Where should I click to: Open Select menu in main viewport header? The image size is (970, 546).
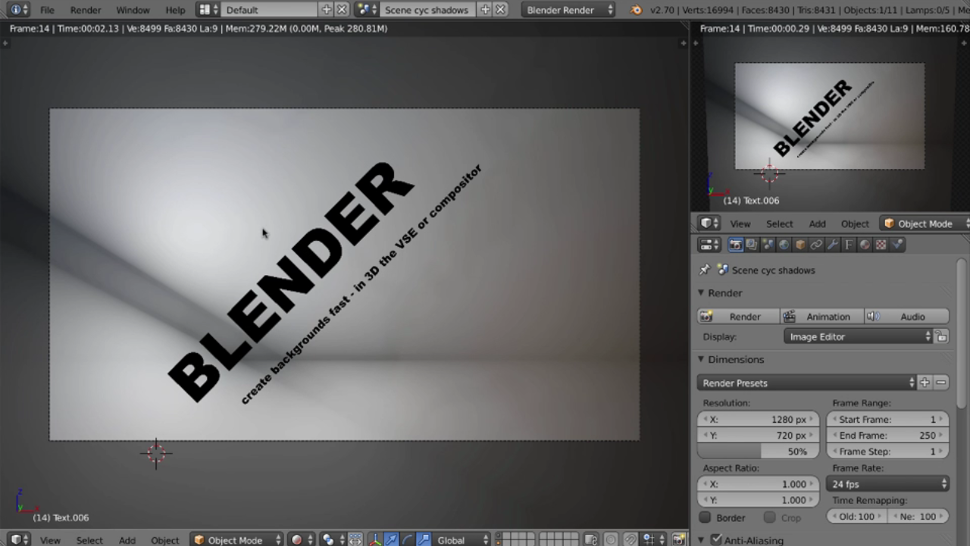coord(90,540)
